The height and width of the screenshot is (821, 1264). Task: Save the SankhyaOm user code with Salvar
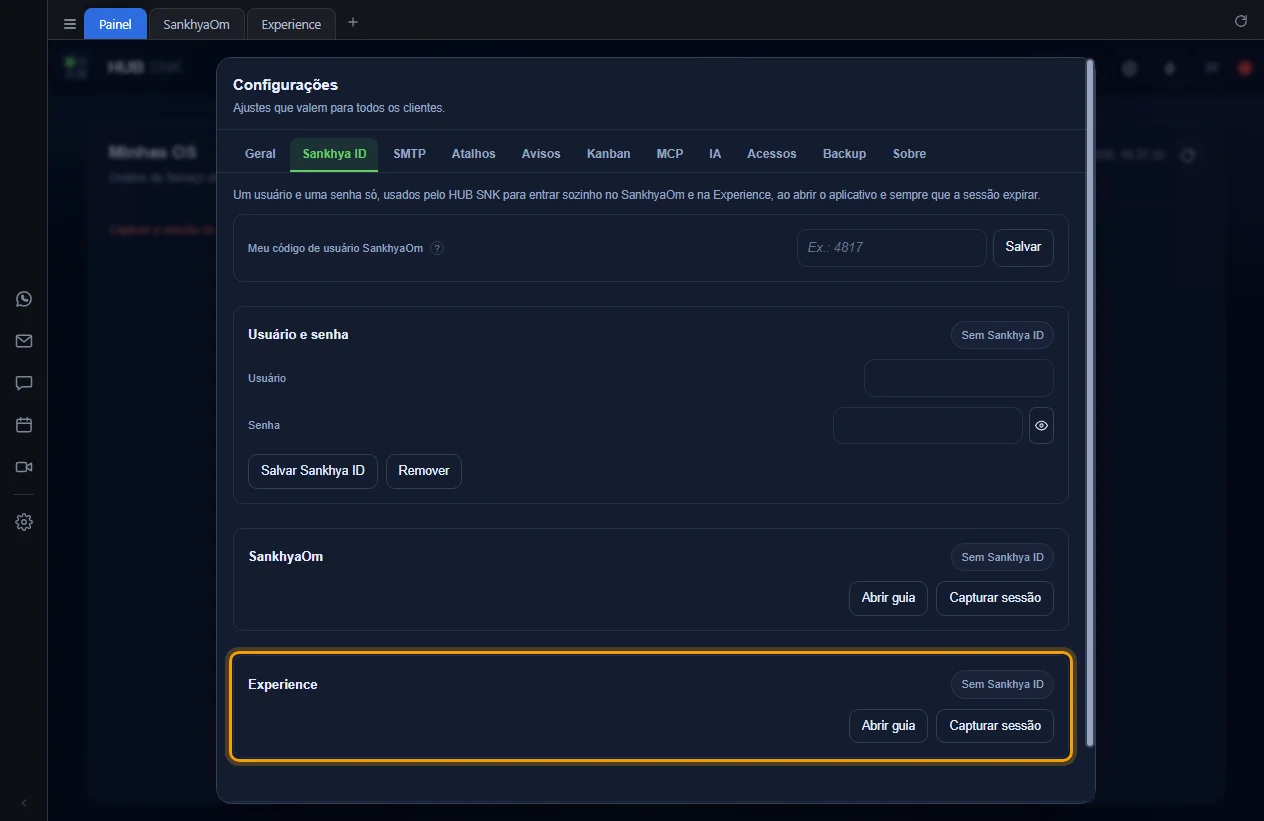[x=1023, y=247]
